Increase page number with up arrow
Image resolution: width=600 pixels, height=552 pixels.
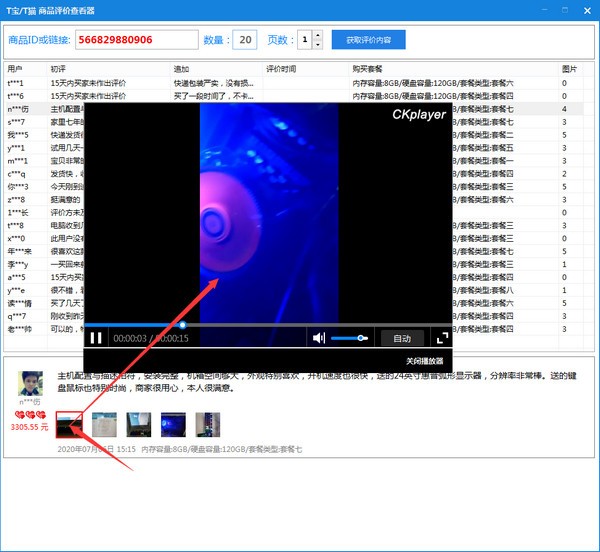coord(317,35)
